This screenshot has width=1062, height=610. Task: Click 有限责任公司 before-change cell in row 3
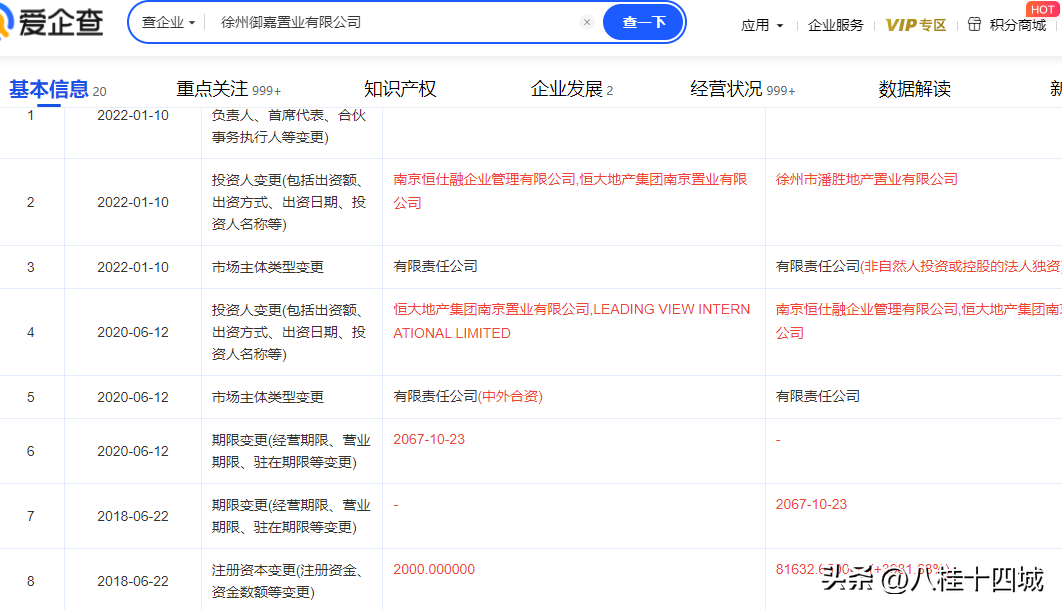click(574, 267)
